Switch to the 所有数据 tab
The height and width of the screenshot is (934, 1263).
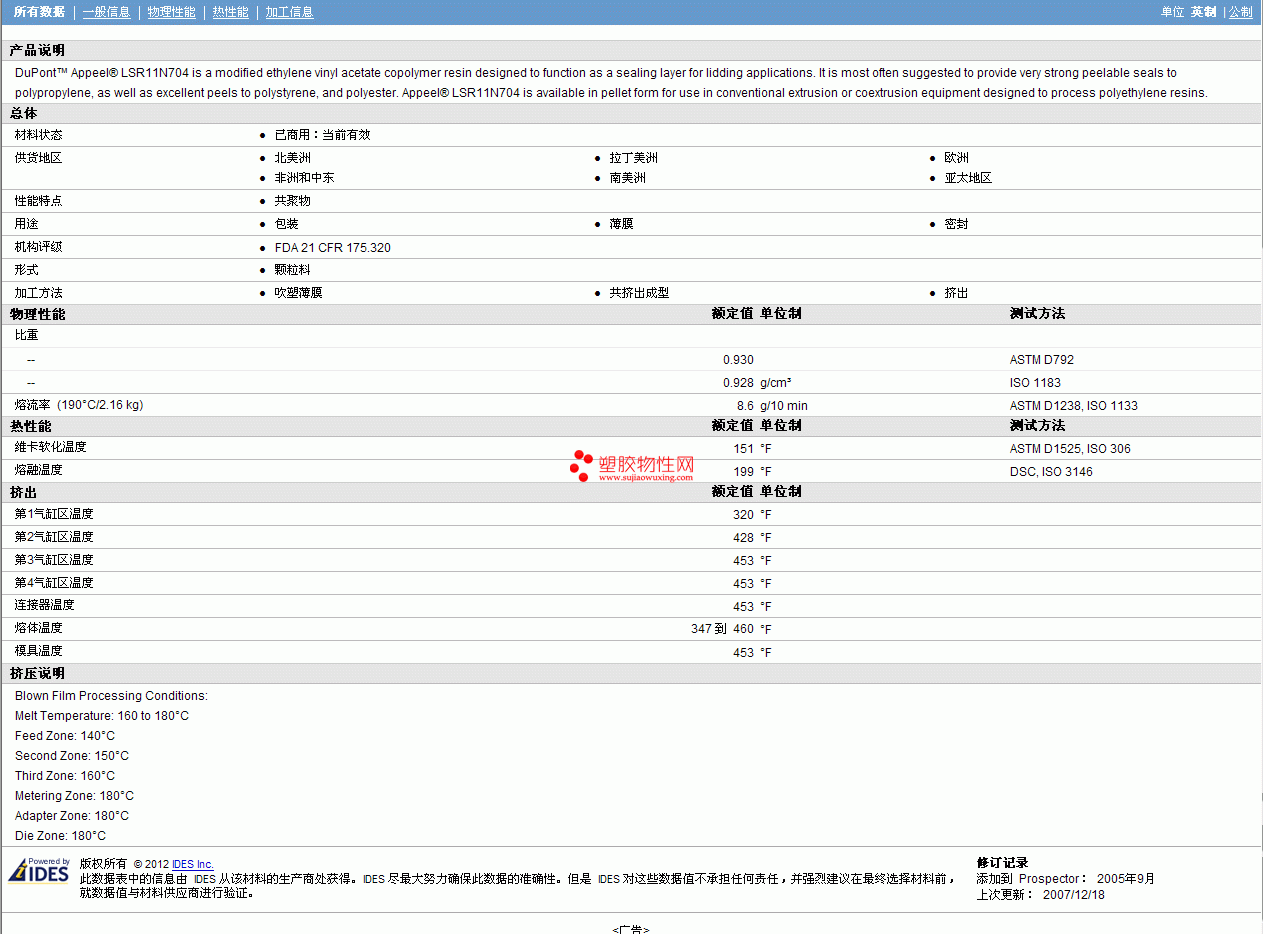39,12
